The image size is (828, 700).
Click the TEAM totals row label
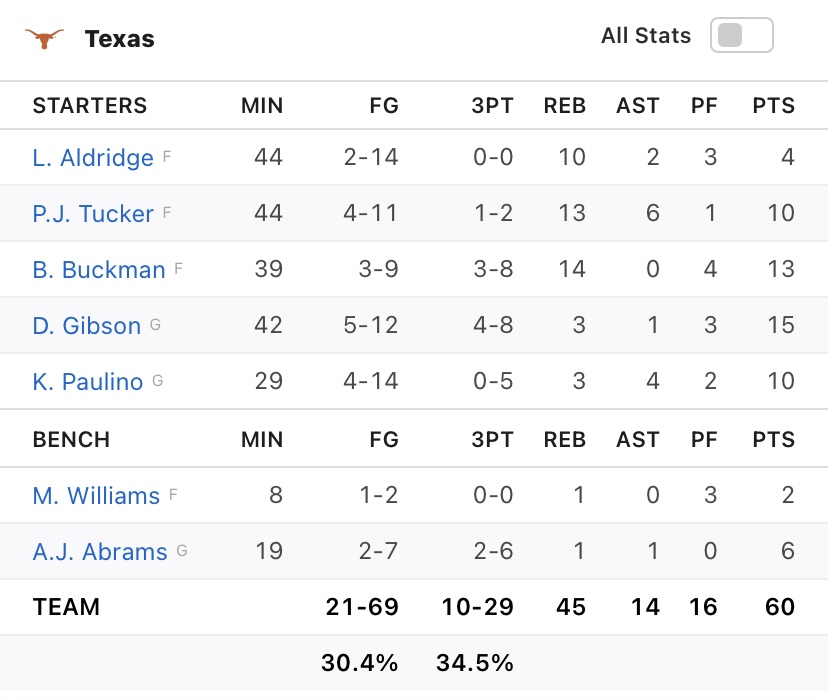[x=66, y=607]
